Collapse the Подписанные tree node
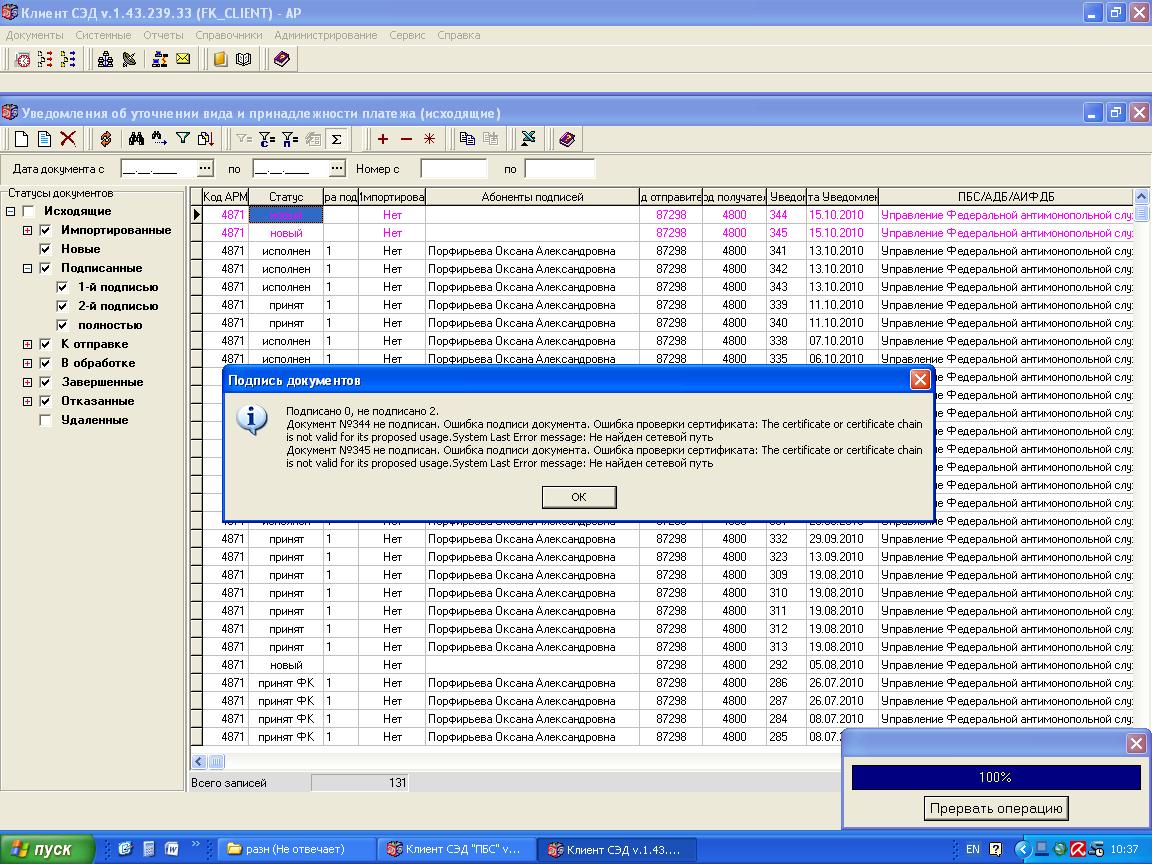This screenshot has height=864, width=1152. point(28,268)
